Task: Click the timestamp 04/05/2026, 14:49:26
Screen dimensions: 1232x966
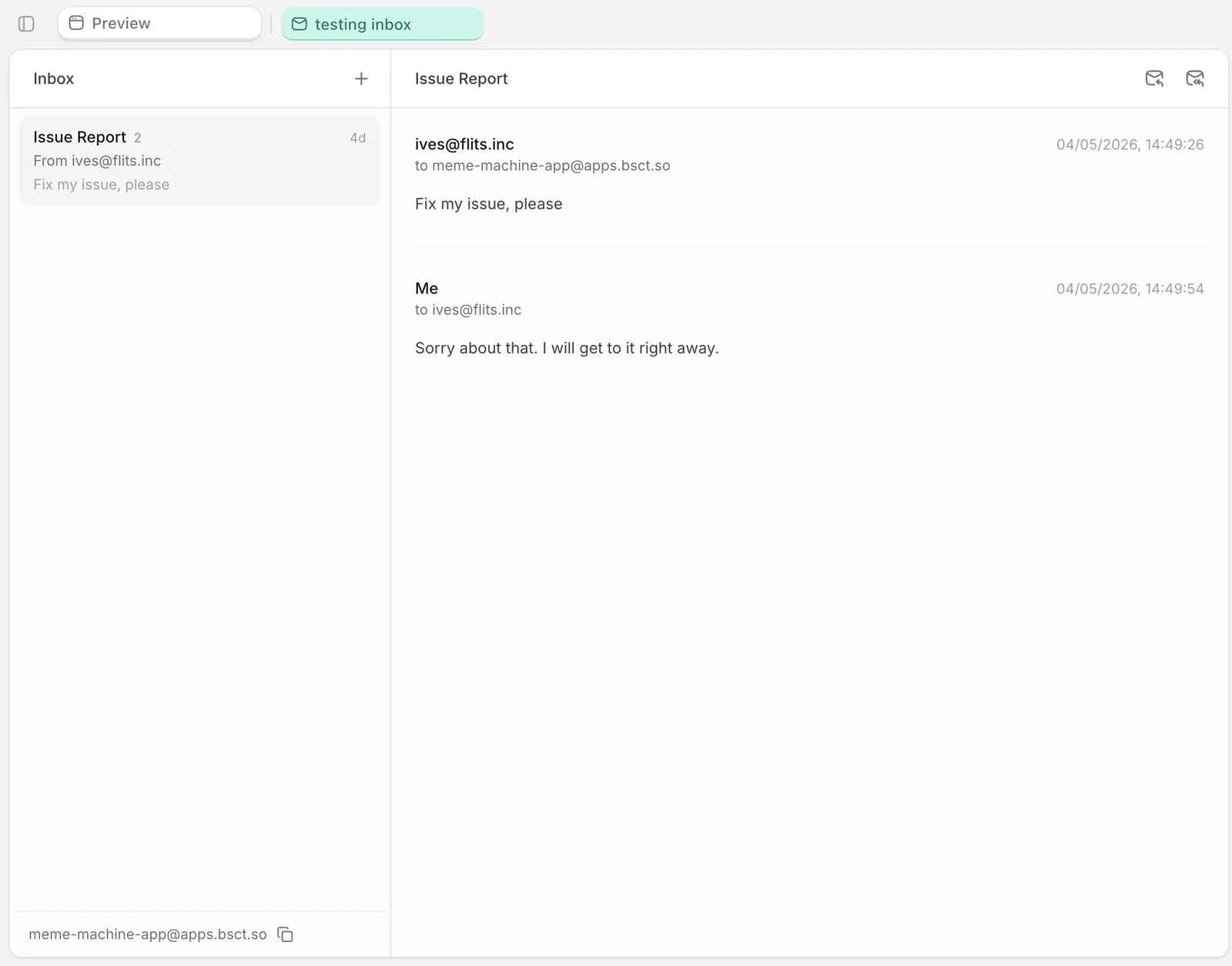Action: click(1130, 145)
